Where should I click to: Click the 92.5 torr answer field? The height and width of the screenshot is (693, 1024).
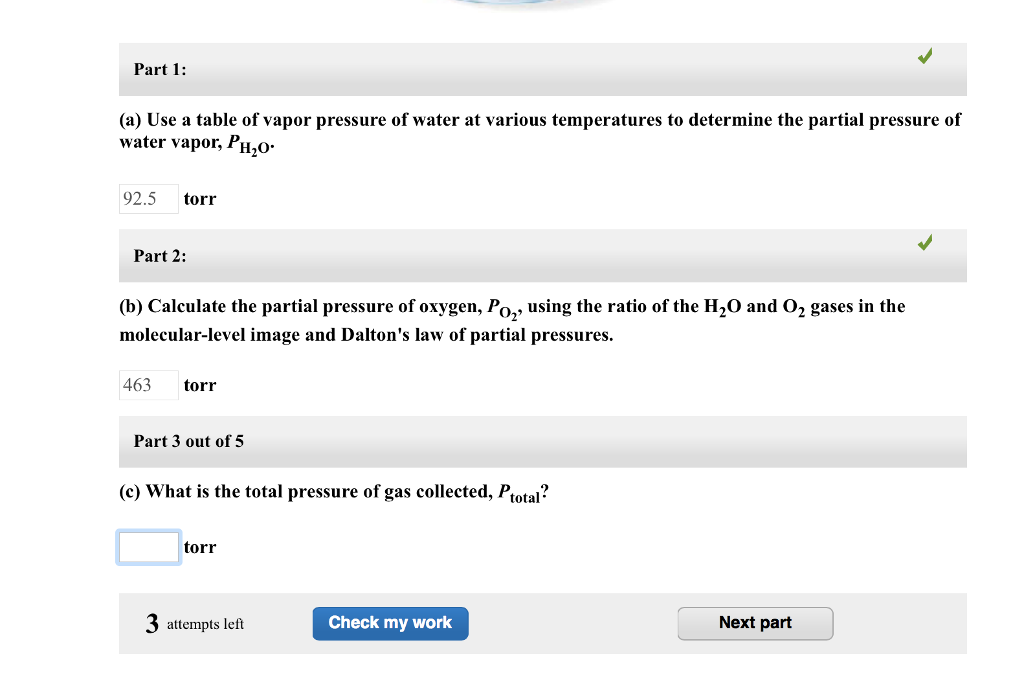[x=148, y=198]
